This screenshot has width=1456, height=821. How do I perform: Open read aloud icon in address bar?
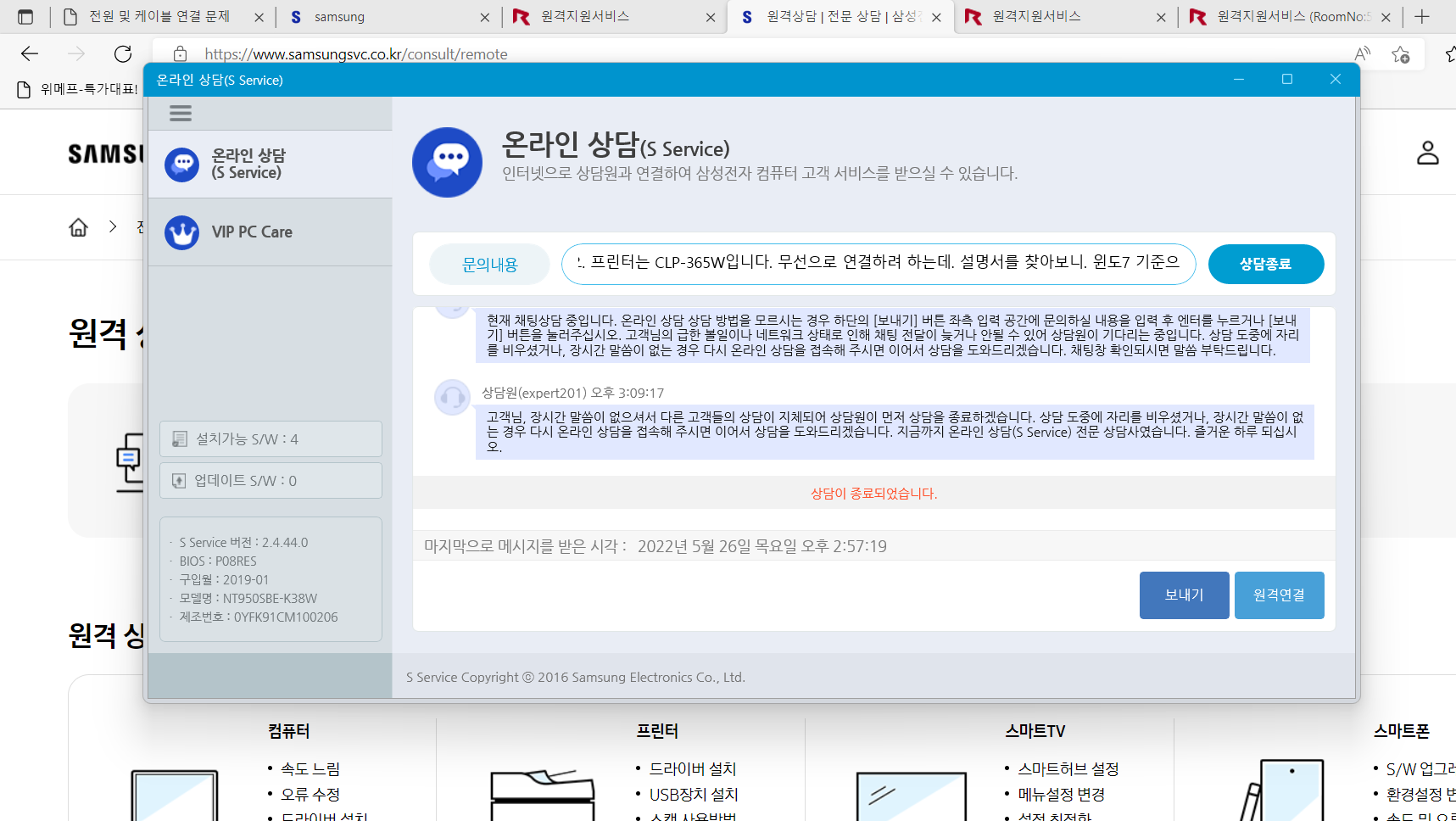coord(1363,54)
